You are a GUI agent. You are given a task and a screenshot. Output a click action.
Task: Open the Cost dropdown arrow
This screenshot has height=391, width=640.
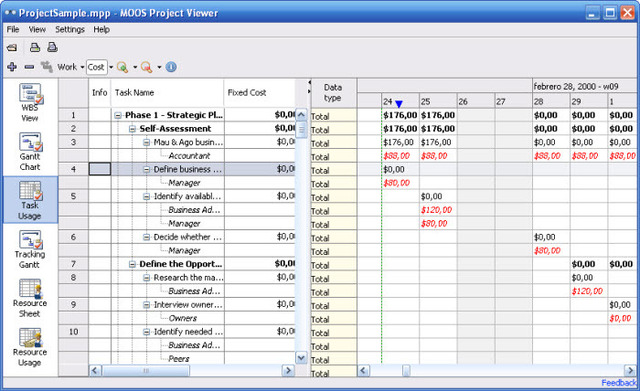tap(111, 67)
